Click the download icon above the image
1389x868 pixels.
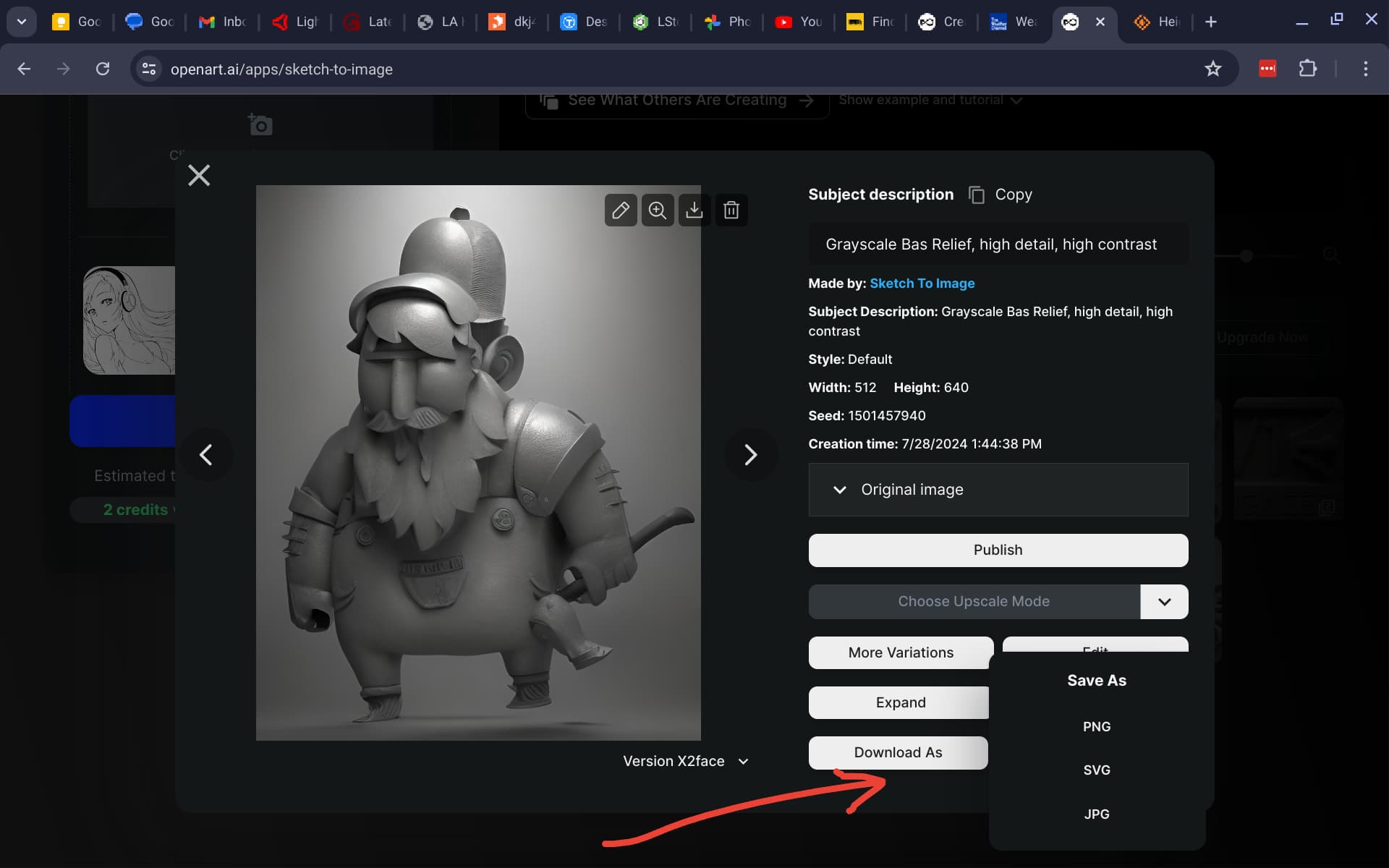point(694,210)
